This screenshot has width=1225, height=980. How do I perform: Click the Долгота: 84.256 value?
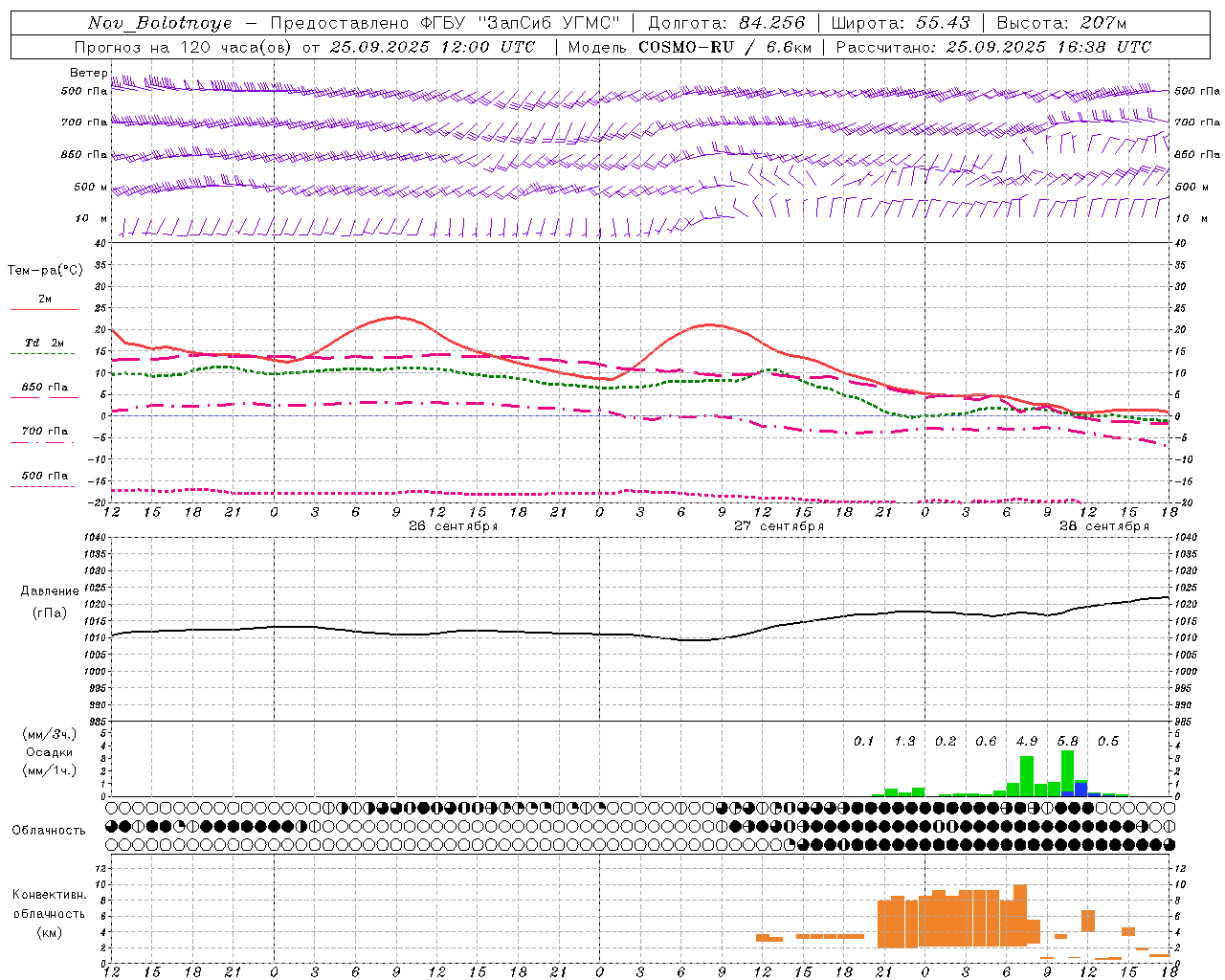727,23
